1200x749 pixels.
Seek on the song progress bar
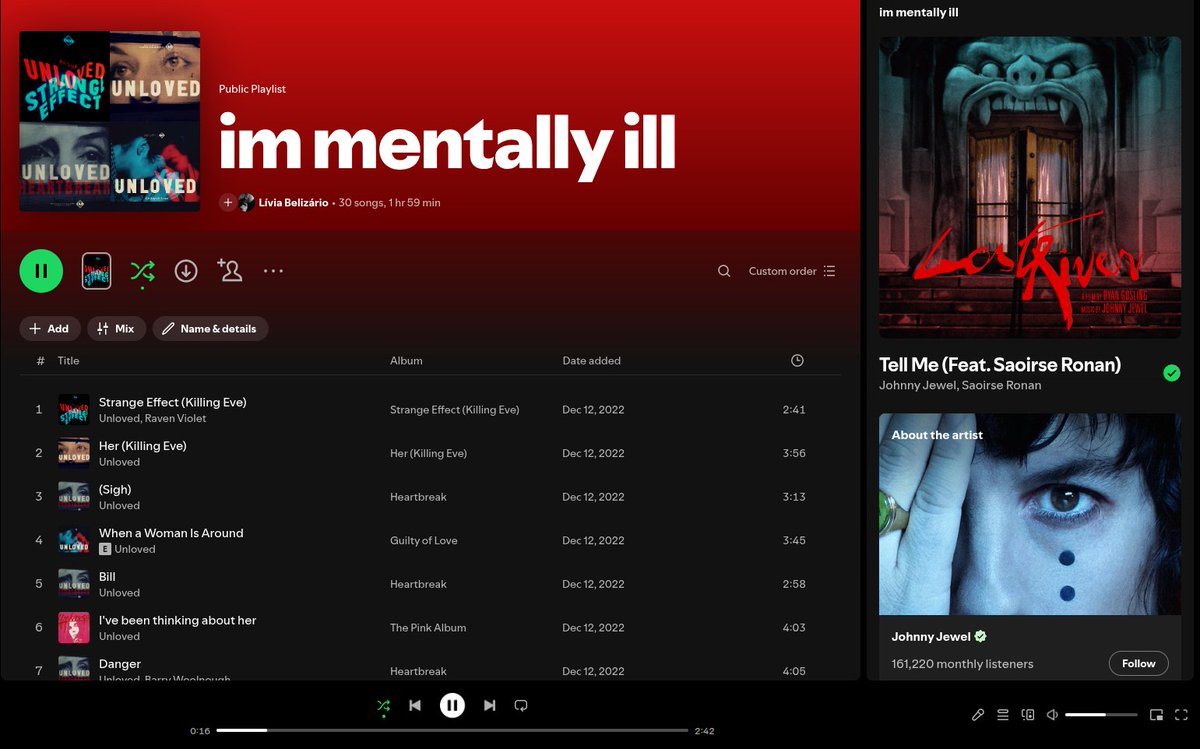452,731
